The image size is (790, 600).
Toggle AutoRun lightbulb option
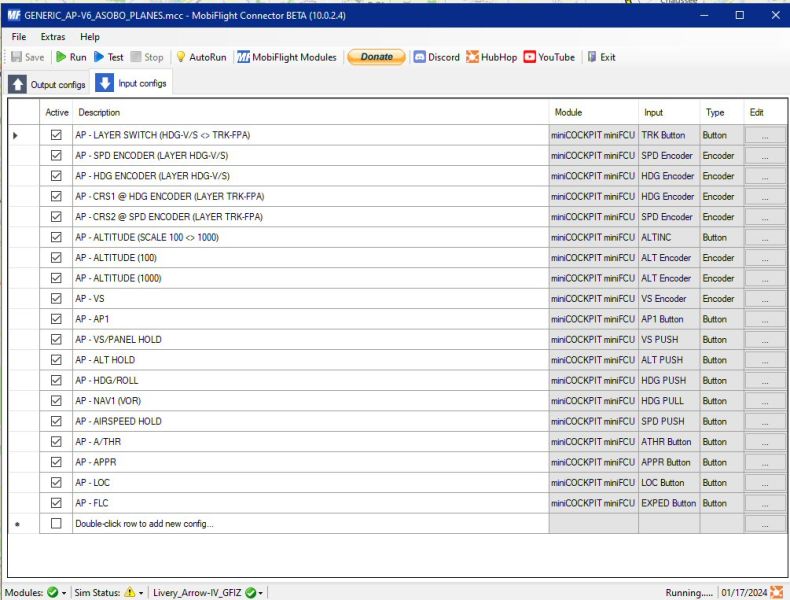pyautogui.click(x=201, y=57)
